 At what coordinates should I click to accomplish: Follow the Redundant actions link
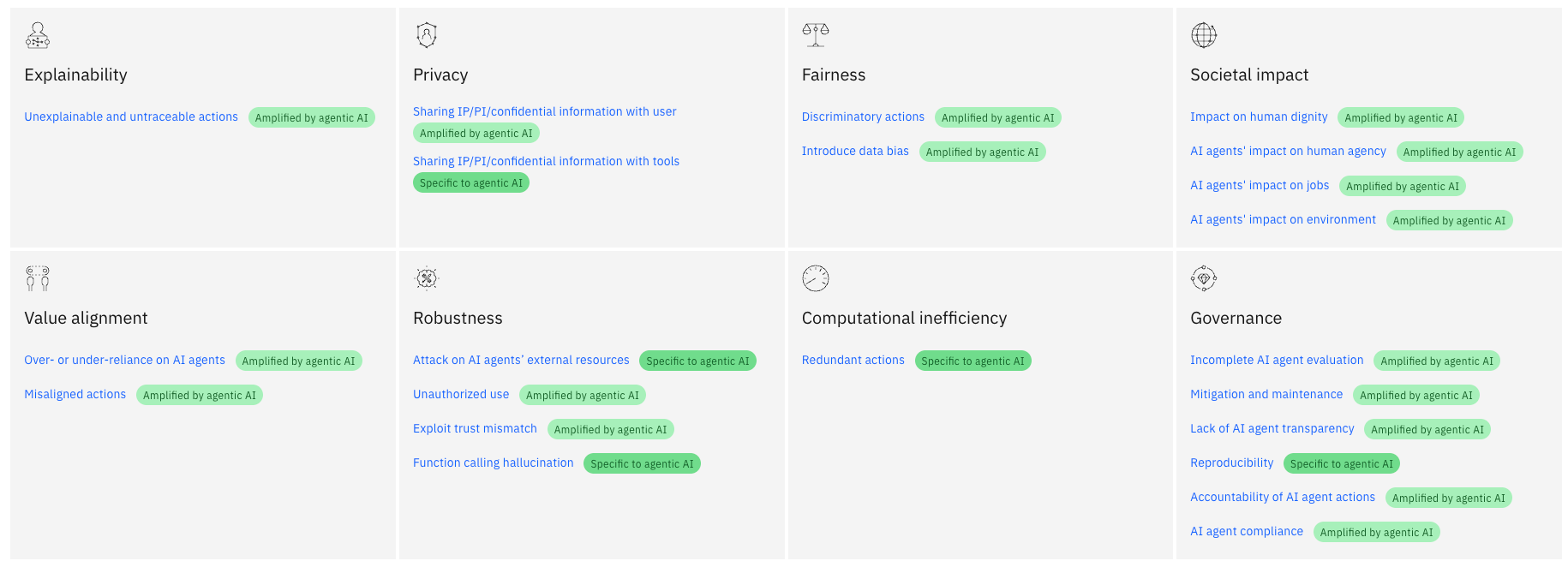click(853, 361)
